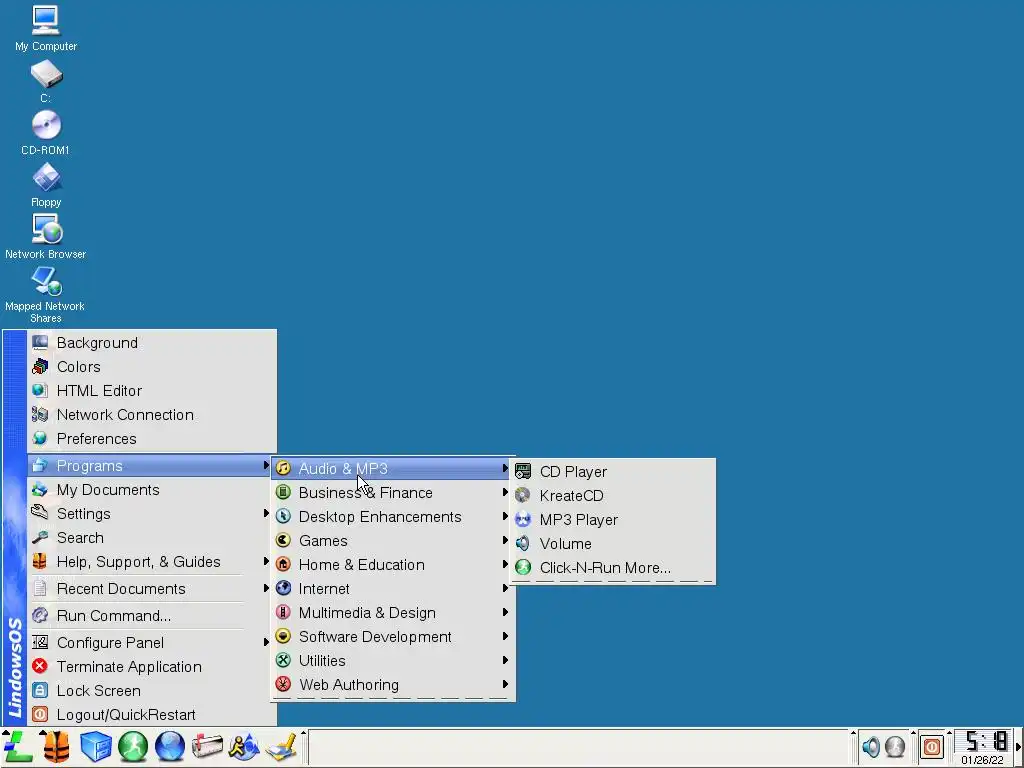Open Preferences in the launch menu
Viewport: 1024px width, 768px height.
152,439
